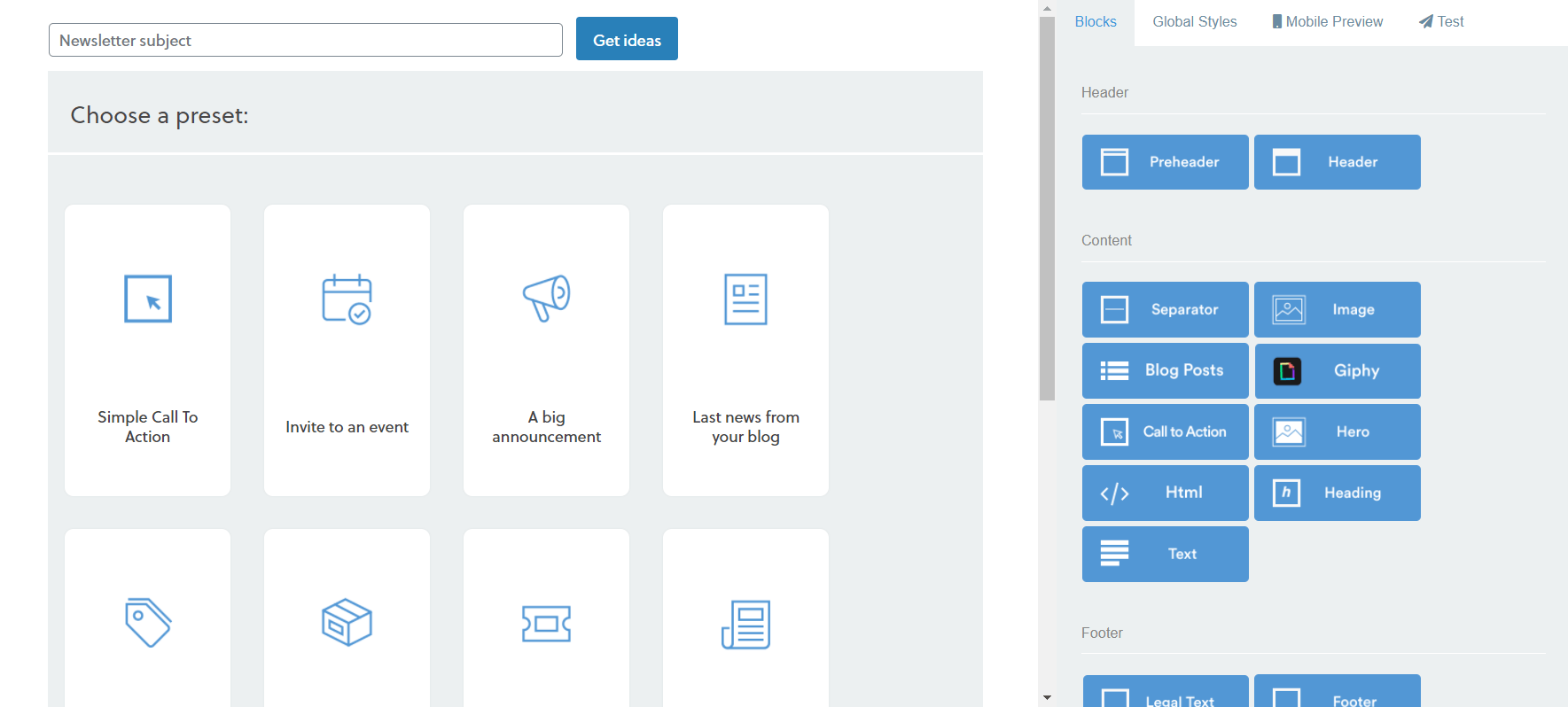Select the Separator block icon
1568x707 pixels.
coord(1114,309)
